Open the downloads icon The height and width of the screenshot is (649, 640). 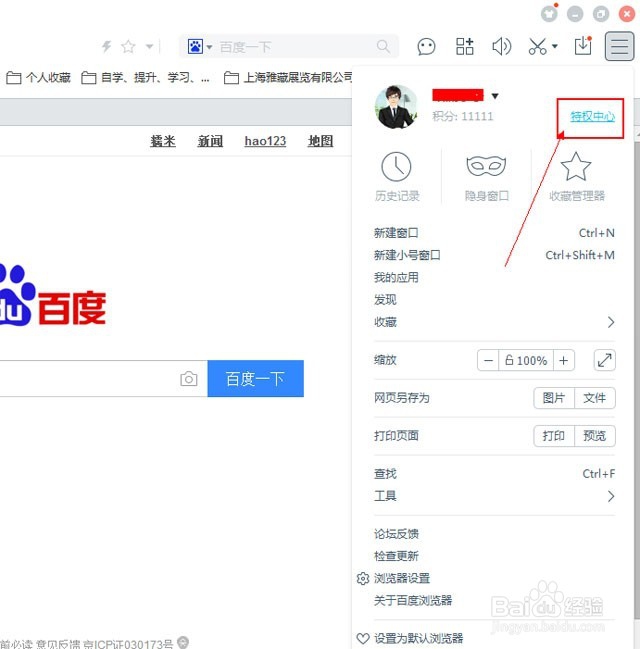[x=583, y=46]
